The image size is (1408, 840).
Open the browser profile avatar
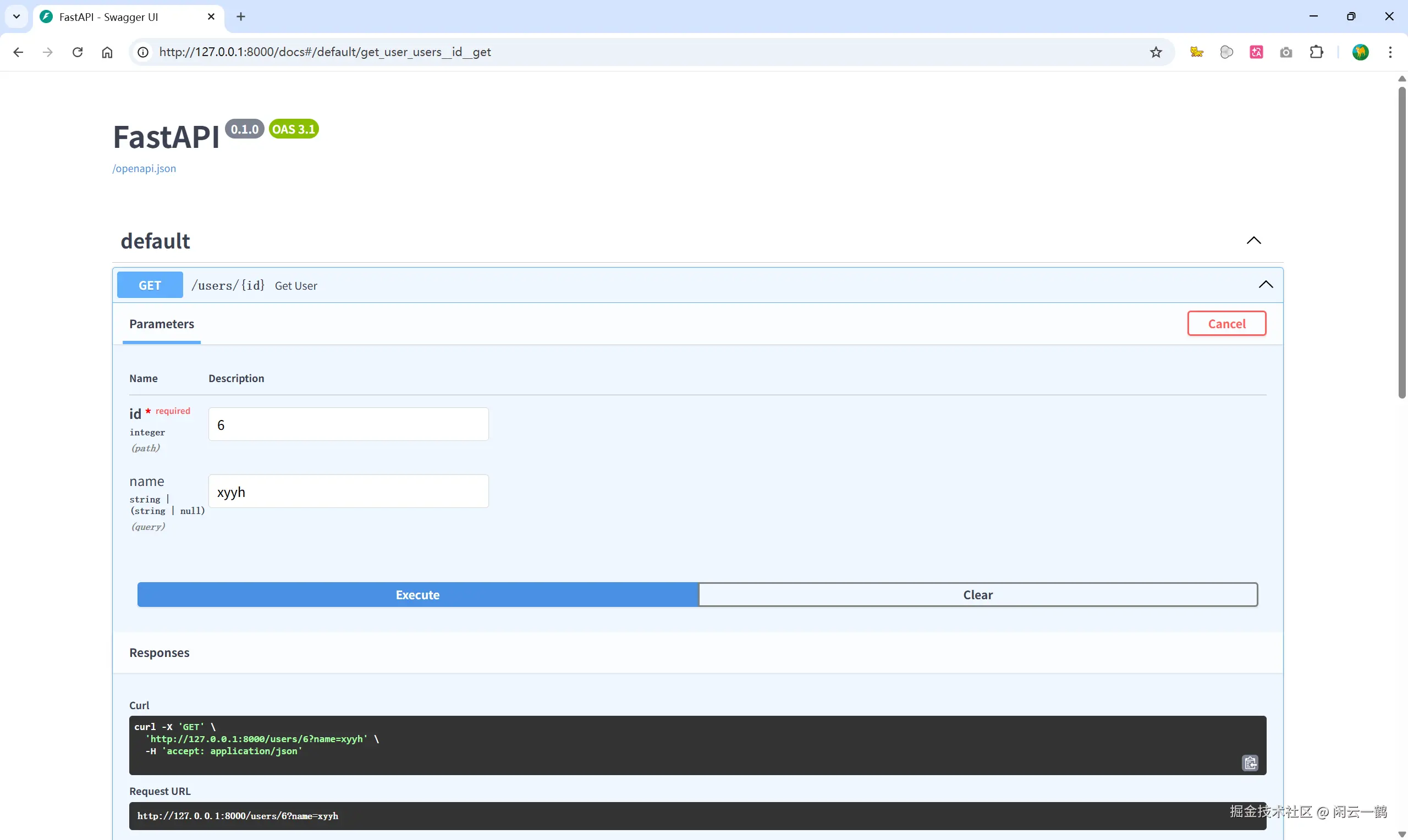(x=1360, y=52)
